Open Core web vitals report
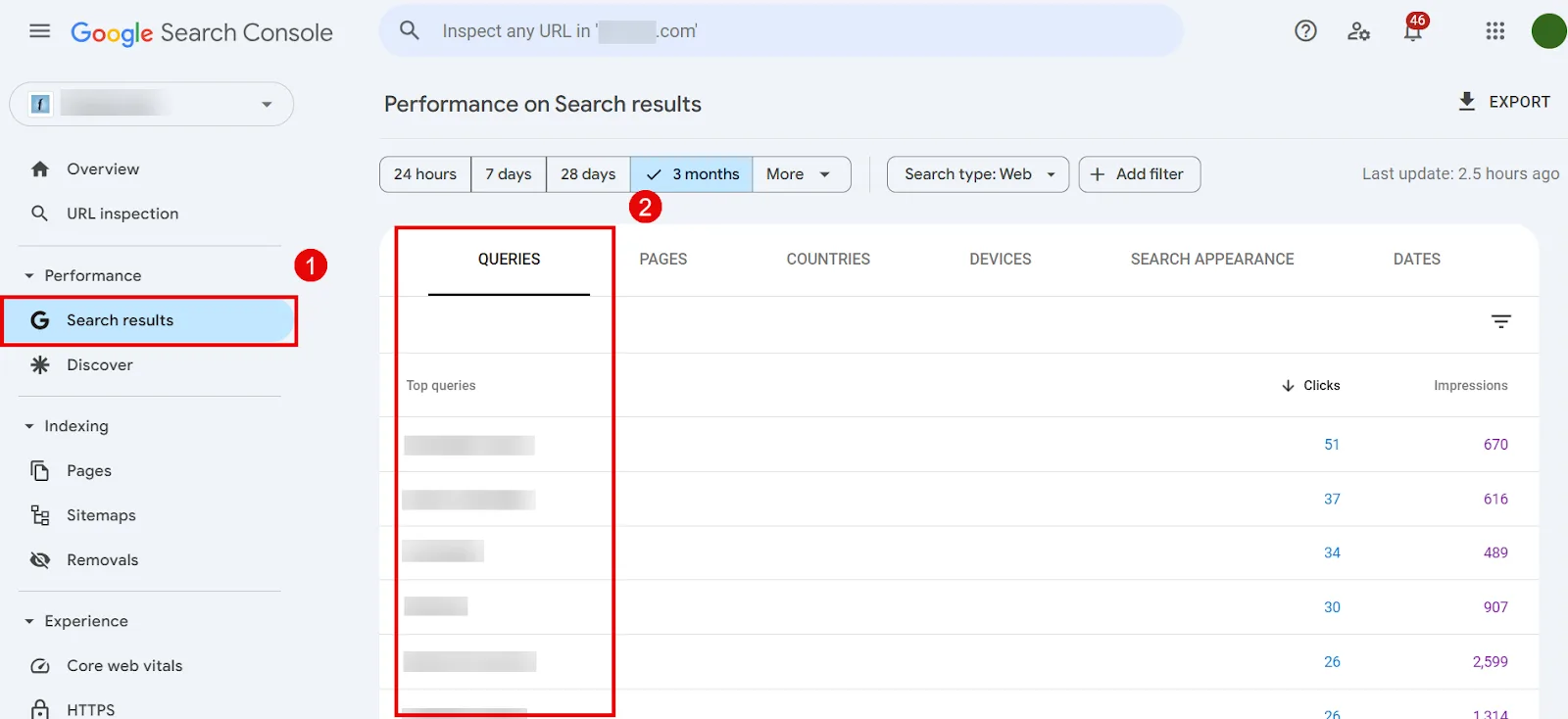The height and width of the screenshot is (719, 1568). (124, 666)
